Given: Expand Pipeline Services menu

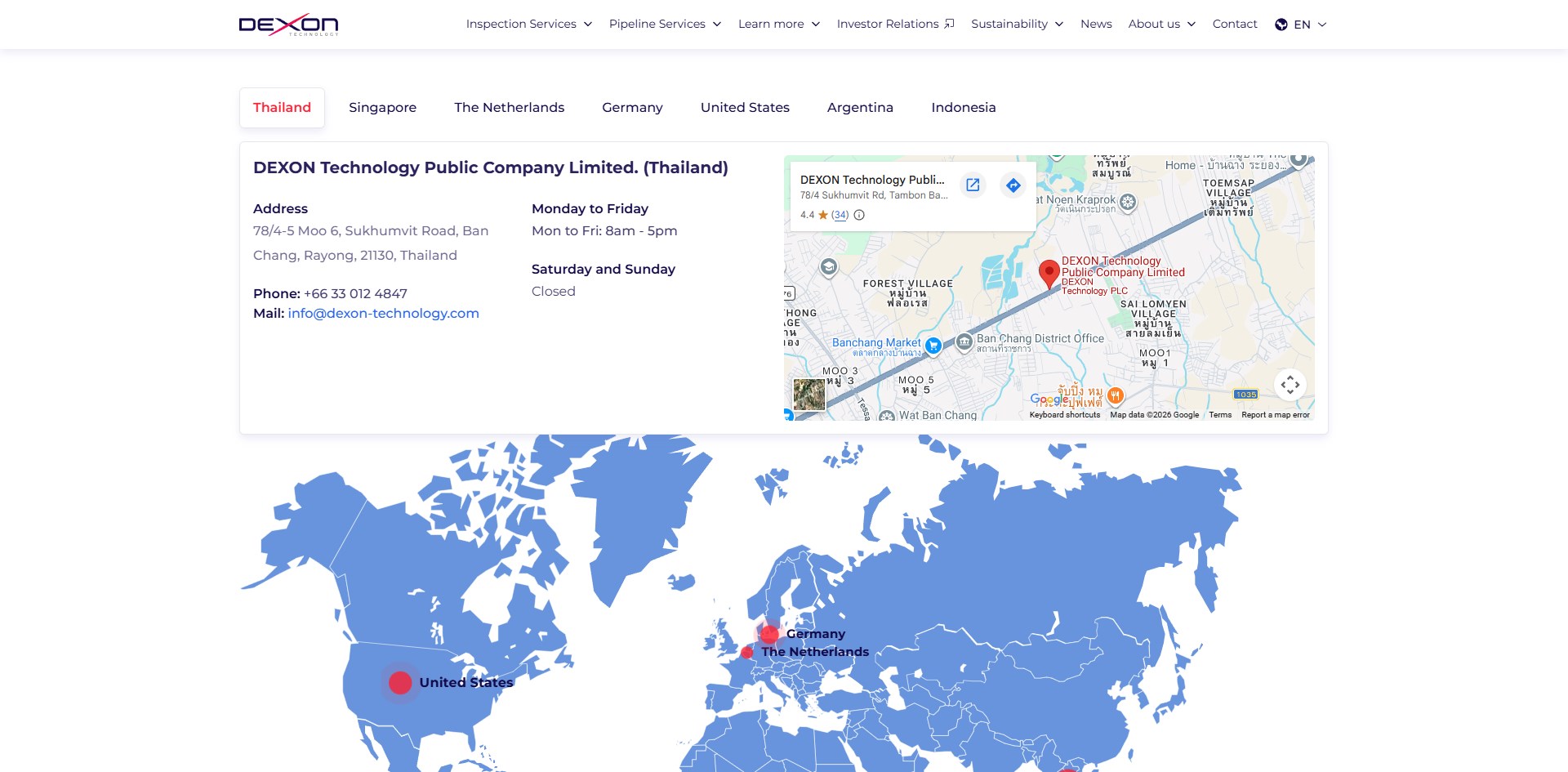Looking at the screenshot, I should pyautogui.click(x=665, y=24).
